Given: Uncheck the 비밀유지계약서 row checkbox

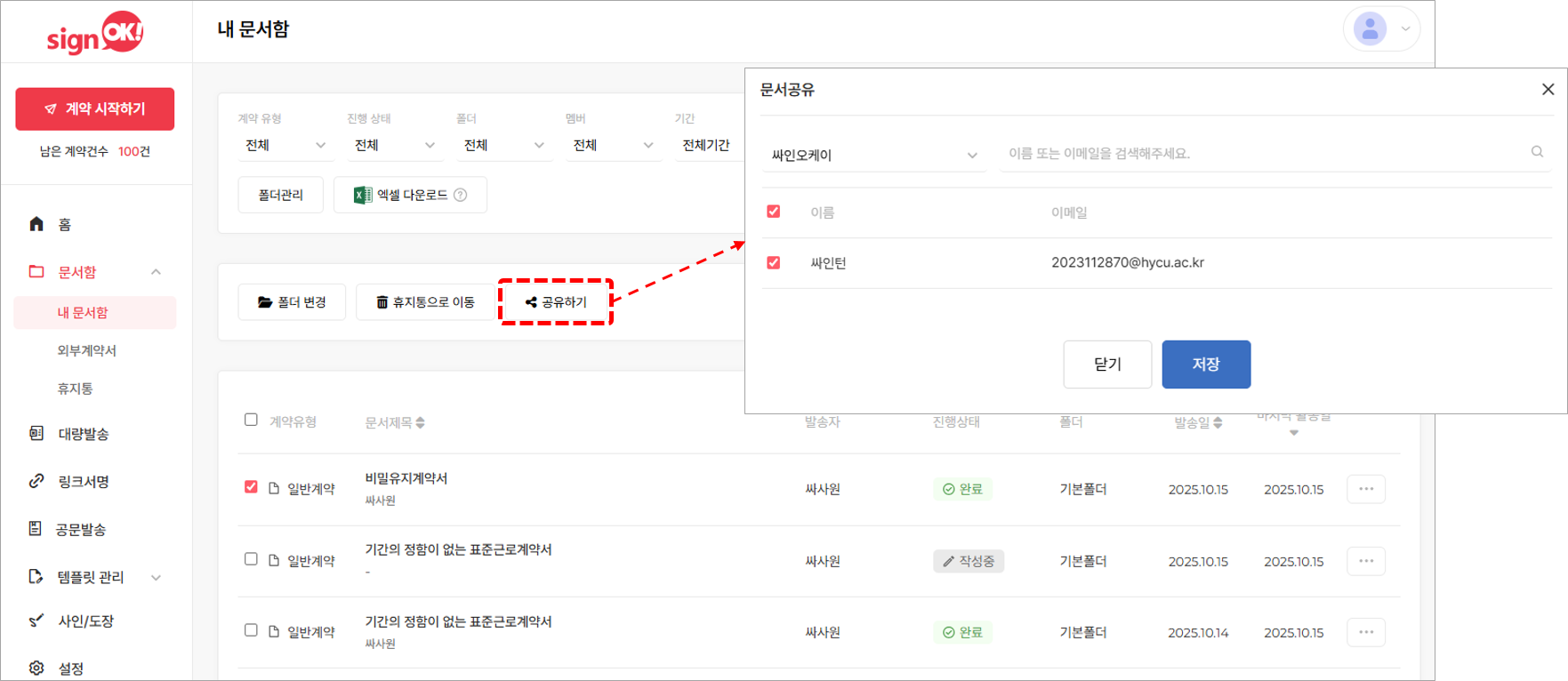Looking at the screenshot, I should pos(251,487).
